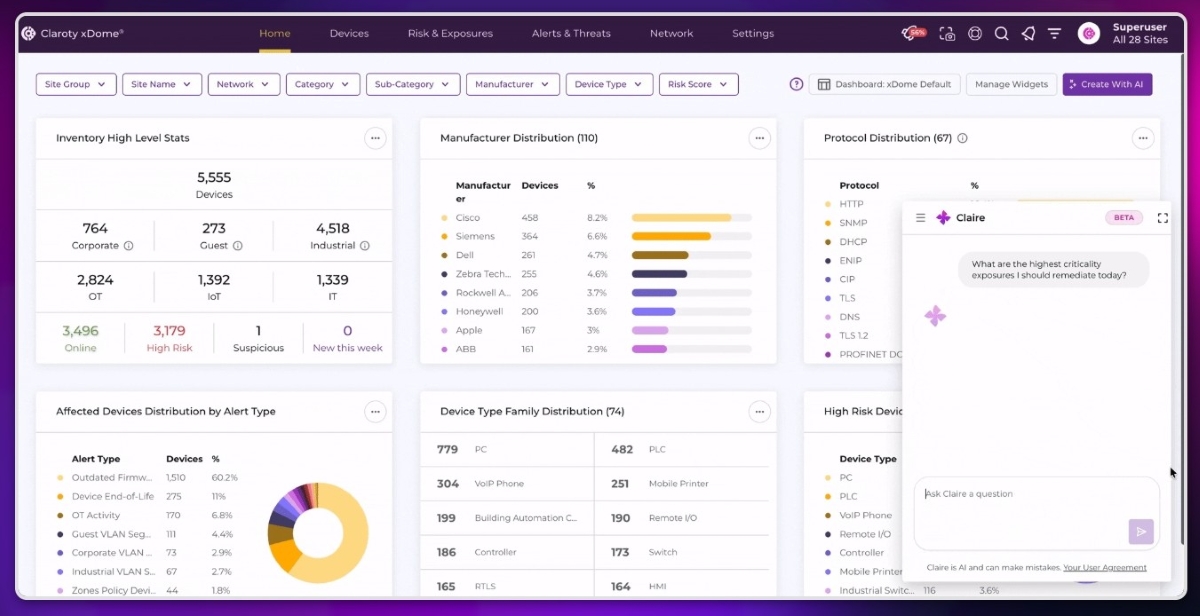Open the help lifebuoy icon
The image size is (1200, 616).
pyautogui.click(x=975, y=33)
